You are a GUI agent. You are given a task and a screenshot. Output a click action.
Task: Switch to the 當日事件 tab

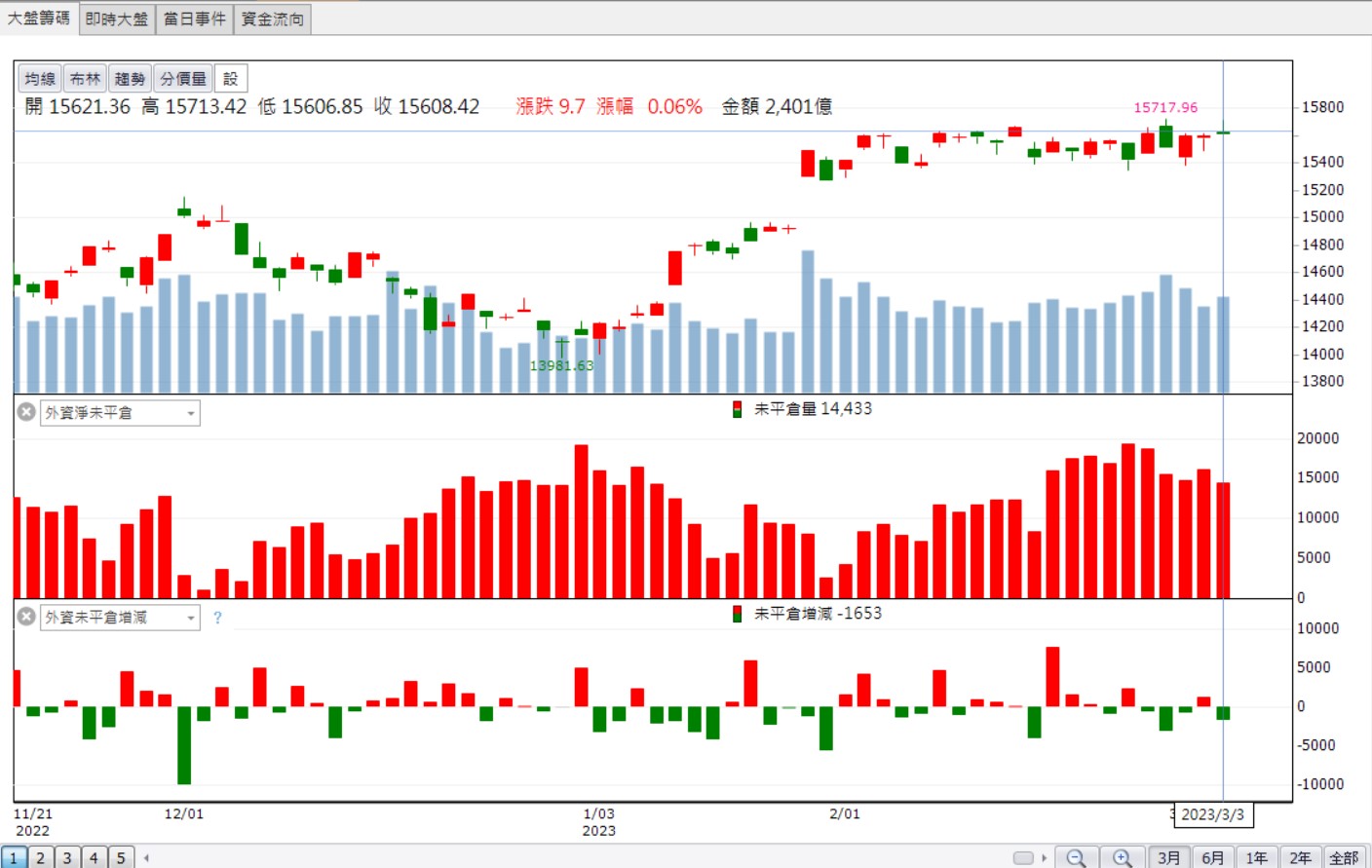click(194, 19)
